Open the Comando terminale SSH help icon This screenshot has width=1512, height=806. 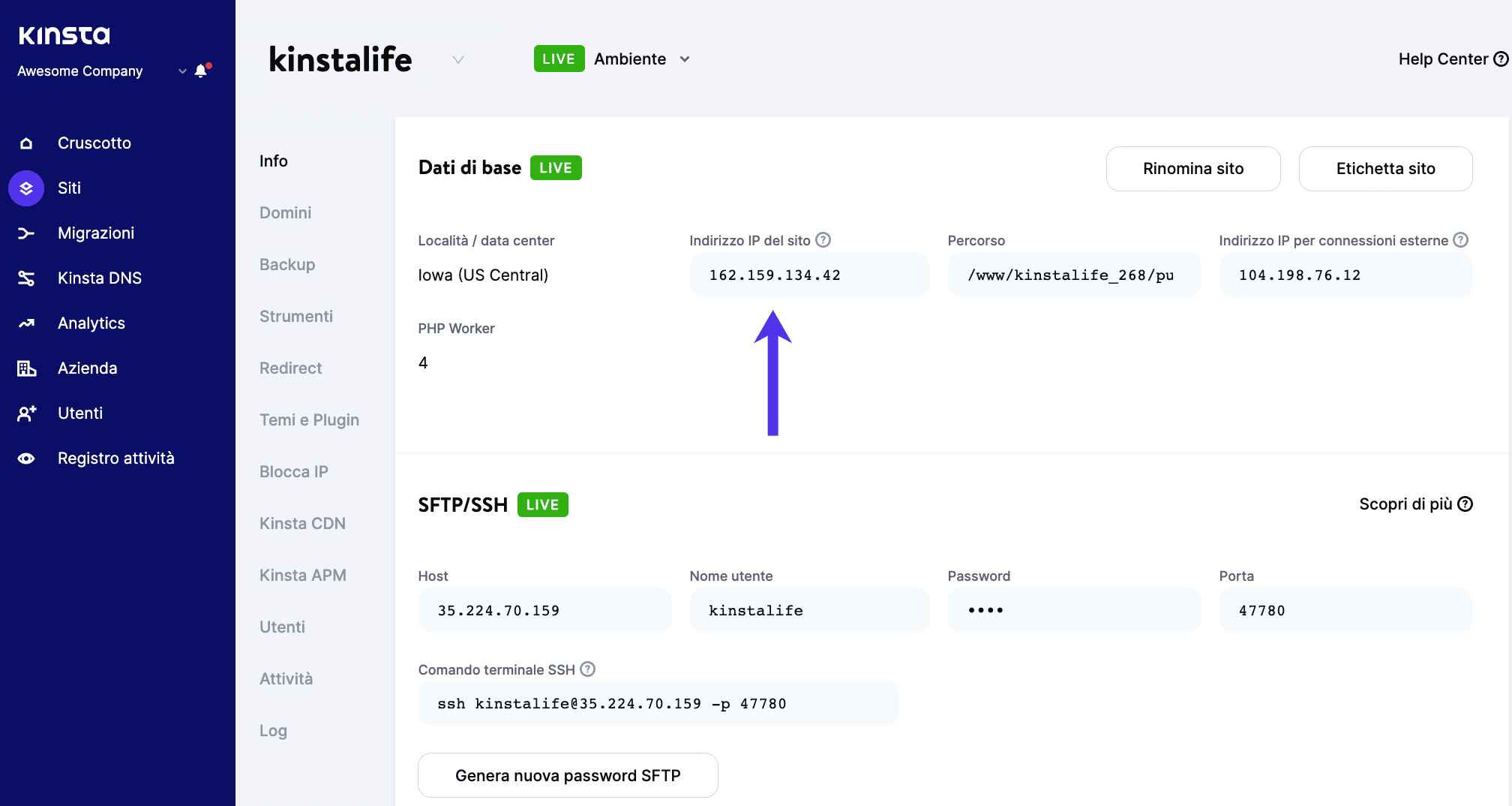click(589, 669)
